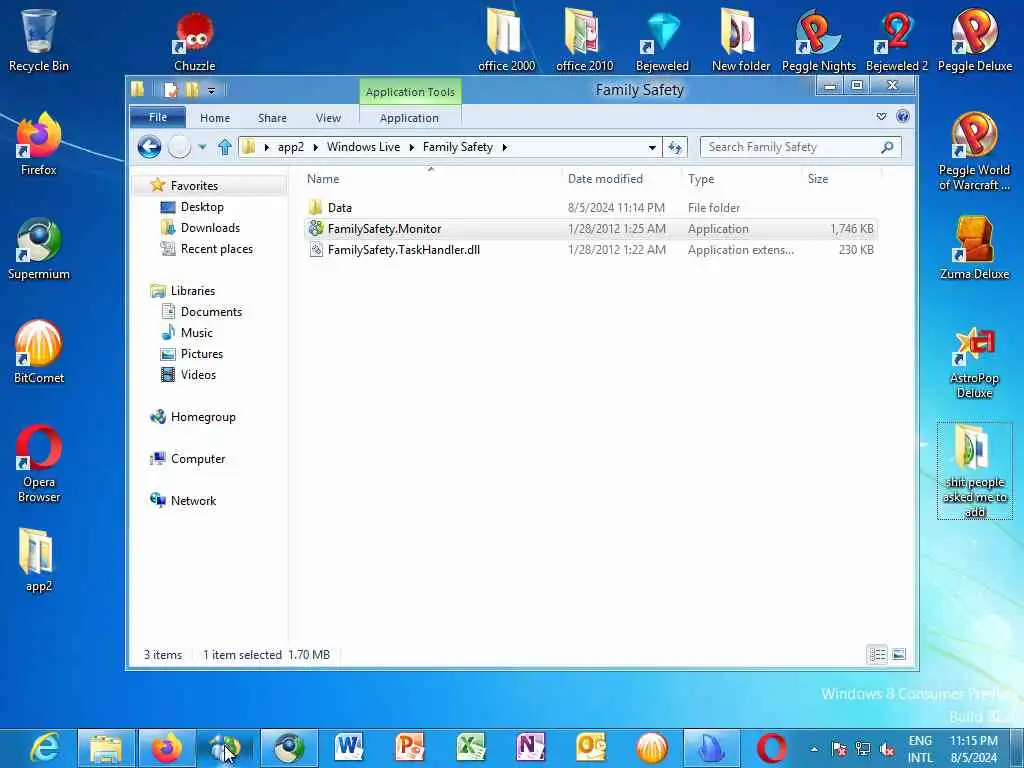
Task: Click the search magnifier icon
Action: (887, 148)
